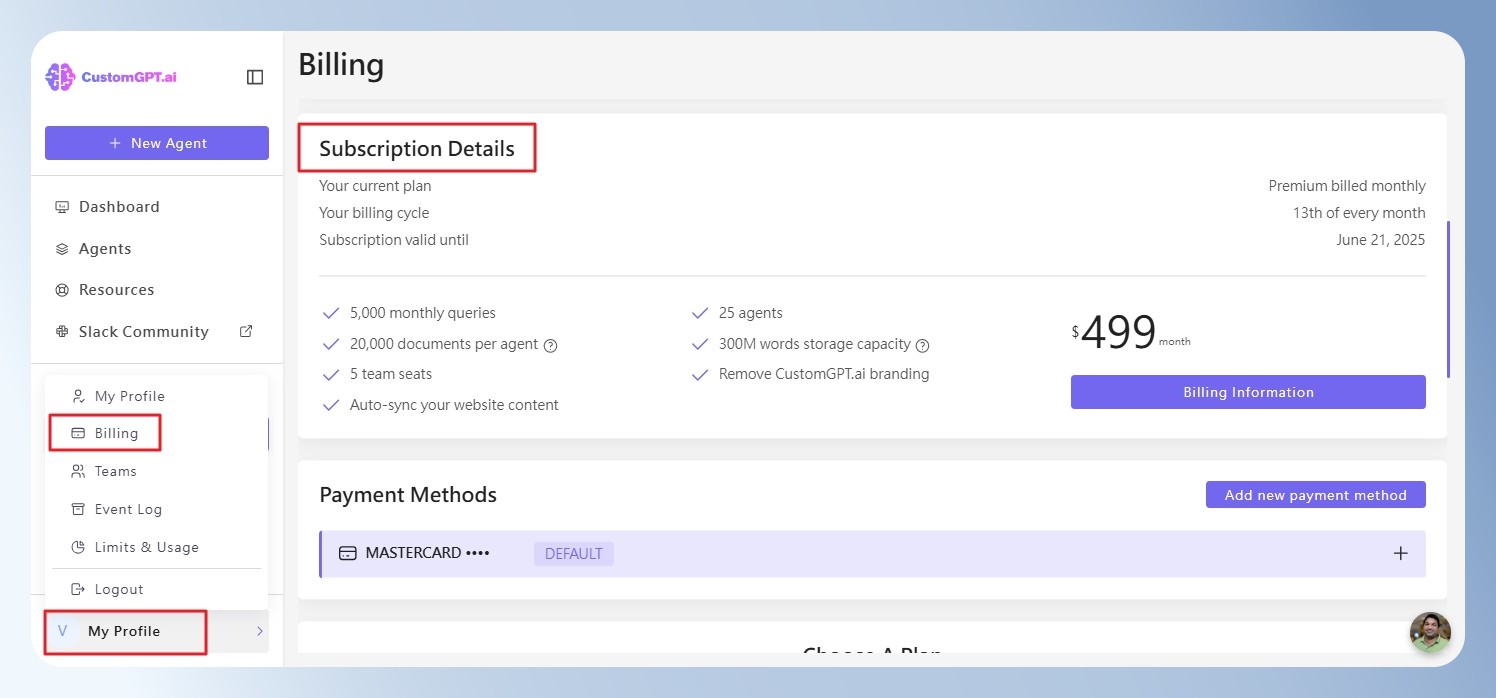The height and width of the screenshot is (698, 1496).
Task: Open Event Log archive icon entry
Action: [78, 509]
